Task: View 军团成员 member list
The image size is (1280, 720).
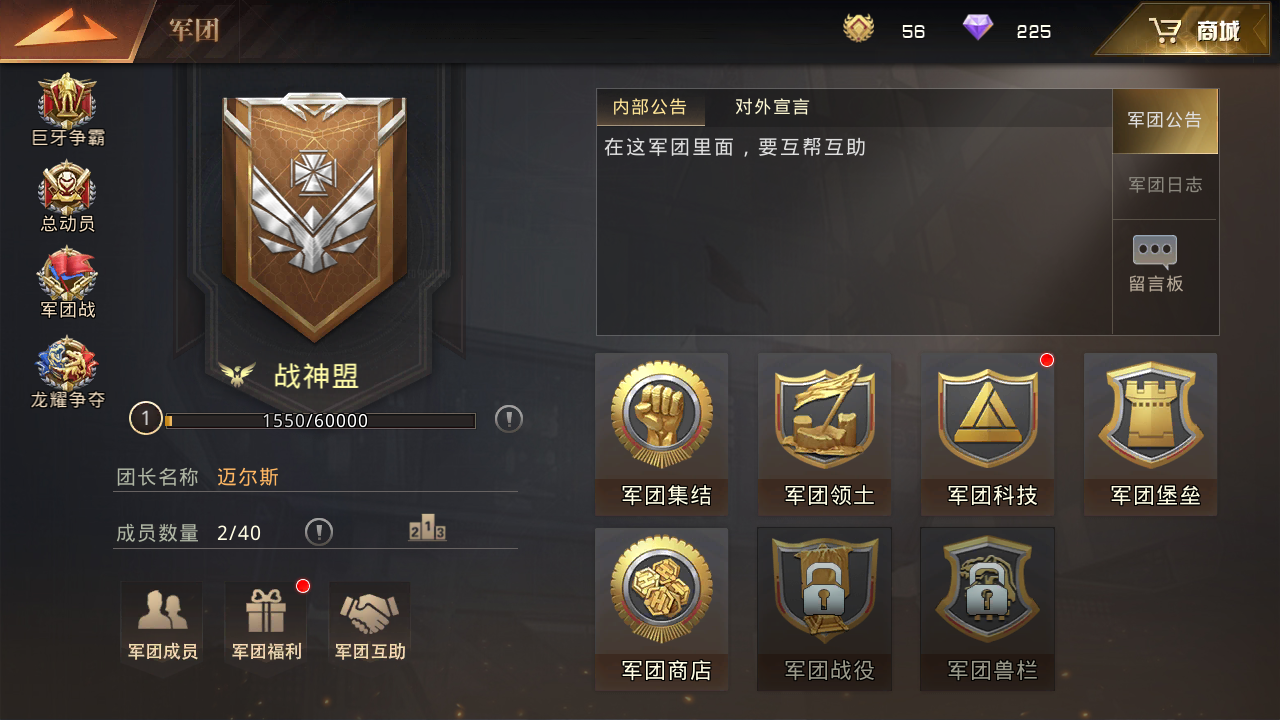Action: 162,624
